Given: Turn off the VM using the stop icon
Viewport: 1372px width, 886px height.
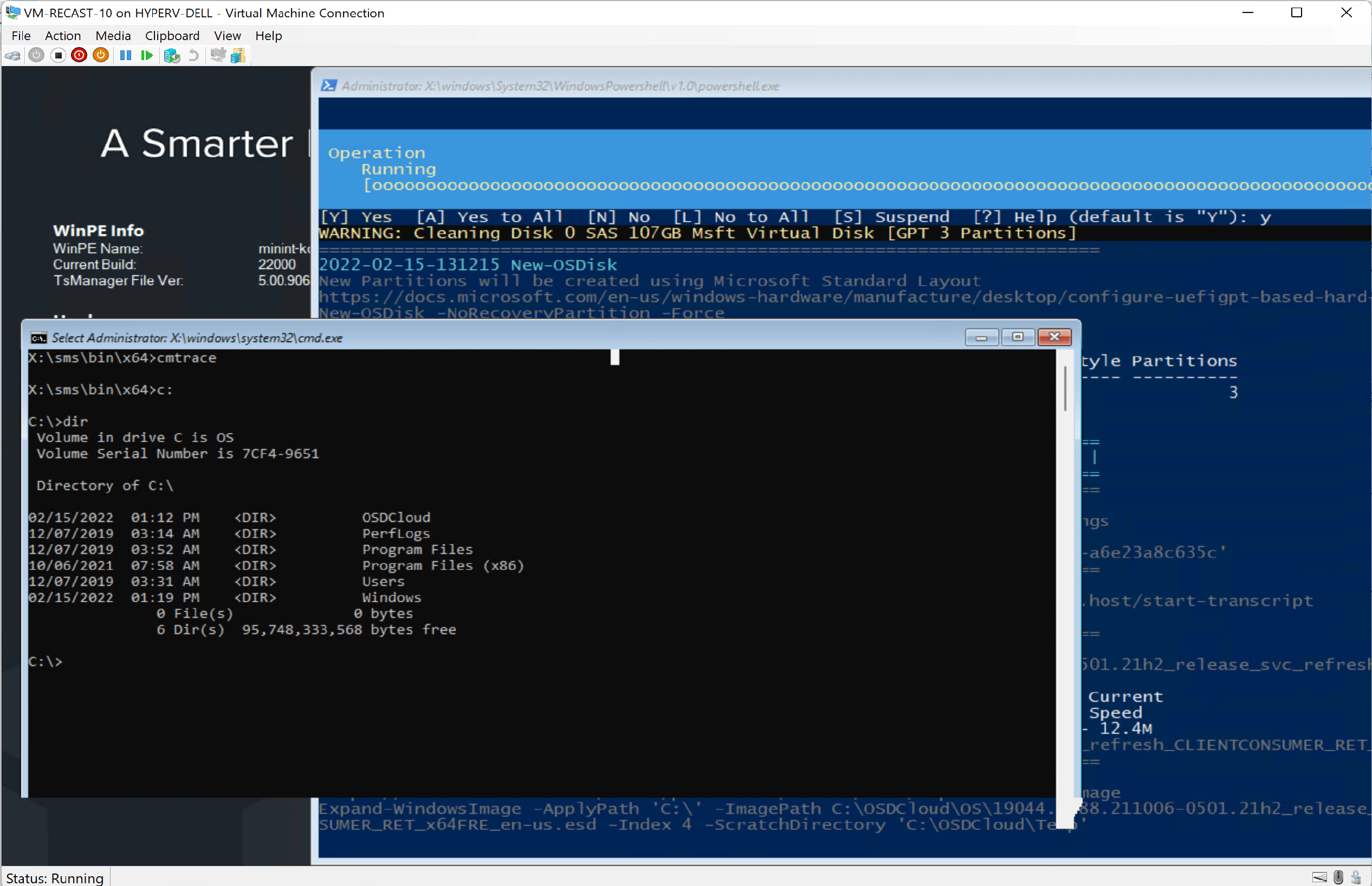Looking at the screenshot, I should (58, 55).
